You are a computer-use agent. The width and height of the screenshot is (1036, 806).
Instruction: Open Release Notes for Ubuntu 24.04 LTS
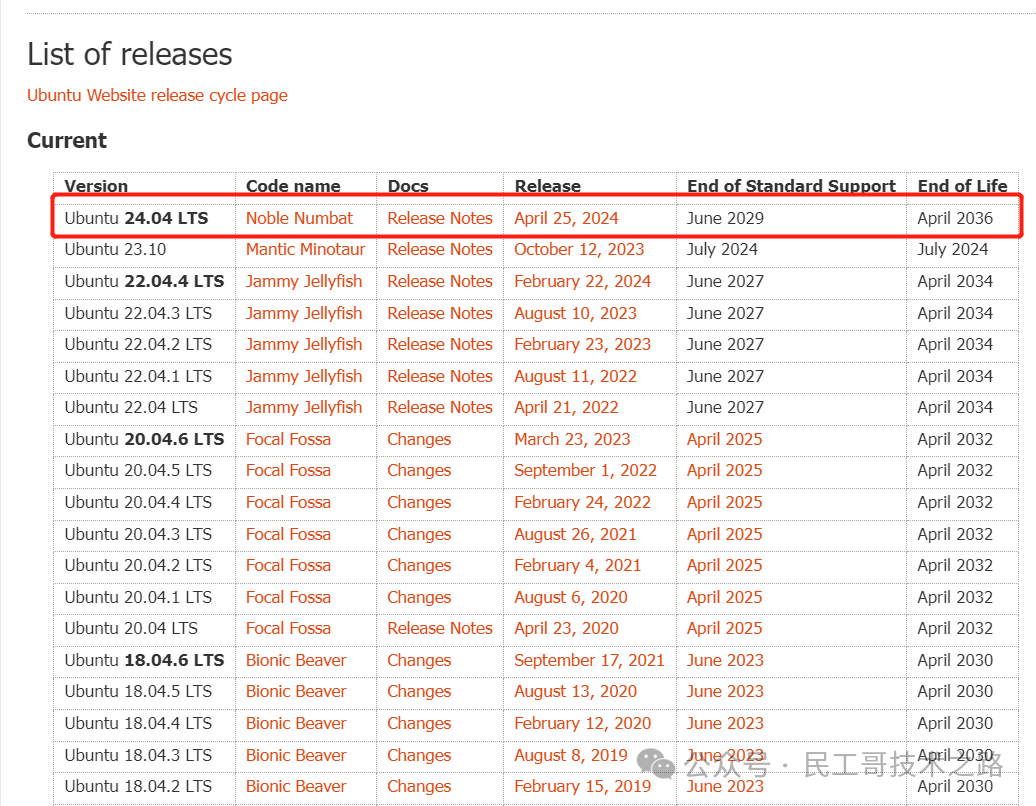440,218
